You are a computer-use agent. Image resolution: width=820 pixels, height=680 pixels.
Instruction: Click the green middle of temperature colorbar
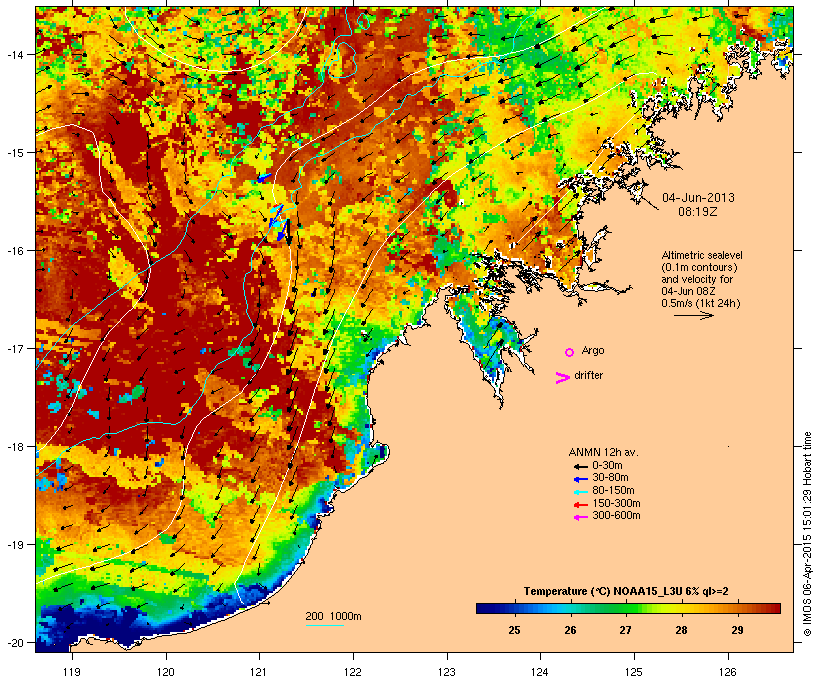(628, 608)
